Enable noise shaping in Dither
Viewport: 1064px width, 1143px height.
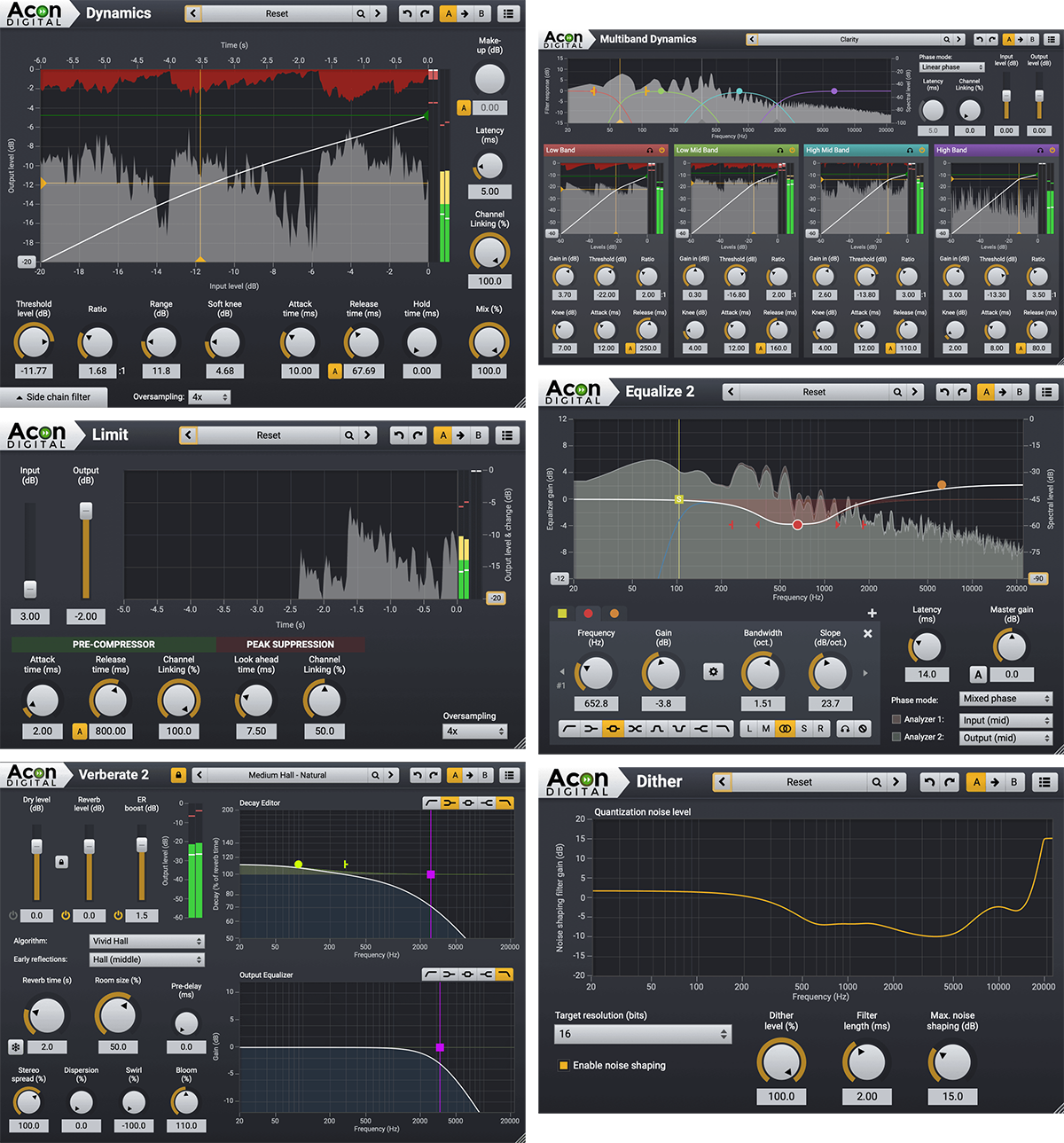click(x=564, y=1065)
